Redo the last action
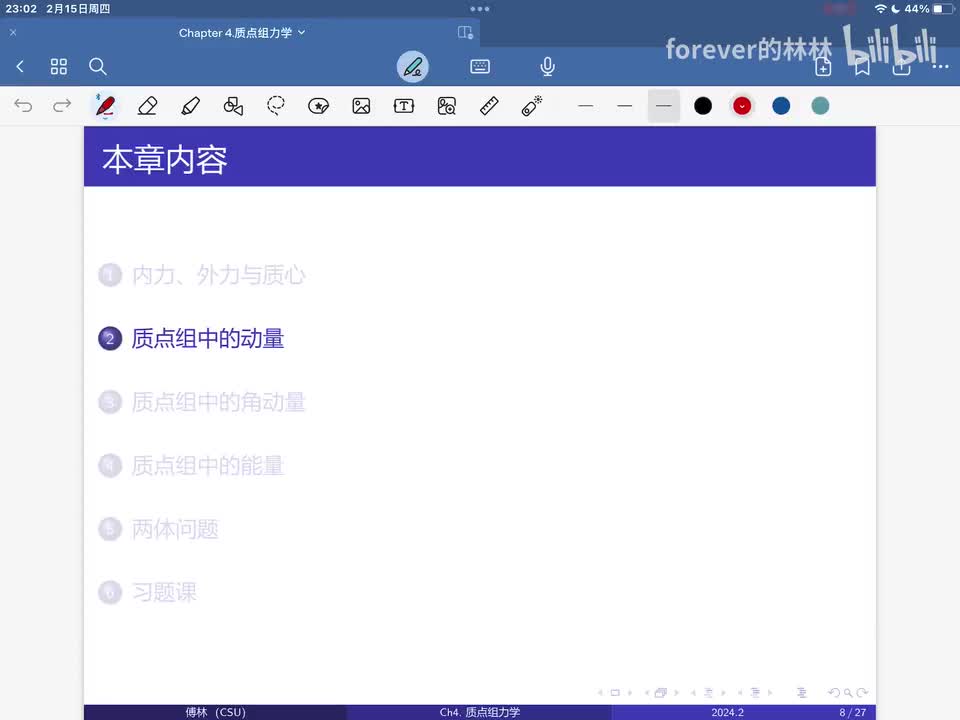The width and height of the screenshot is (960, 720). (x=62, y=106)
